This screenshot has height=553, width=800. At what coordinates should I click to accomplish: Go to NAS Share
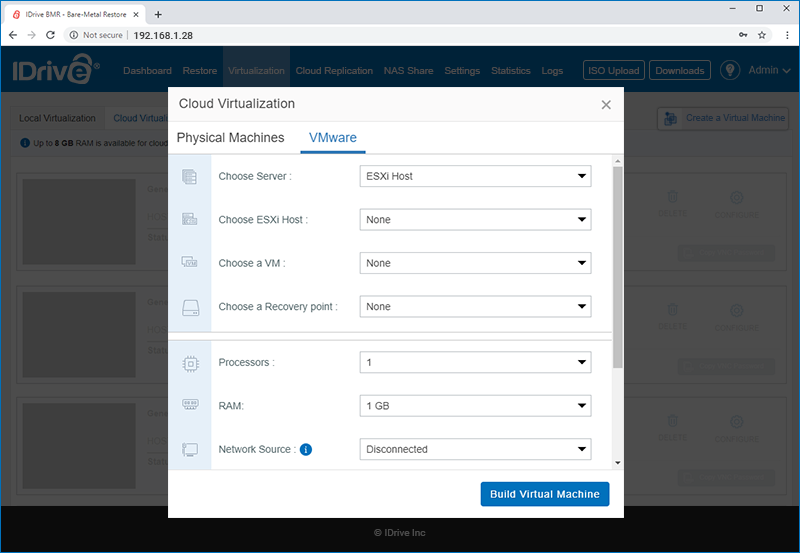pyautogui.click(x=408, y=70)
